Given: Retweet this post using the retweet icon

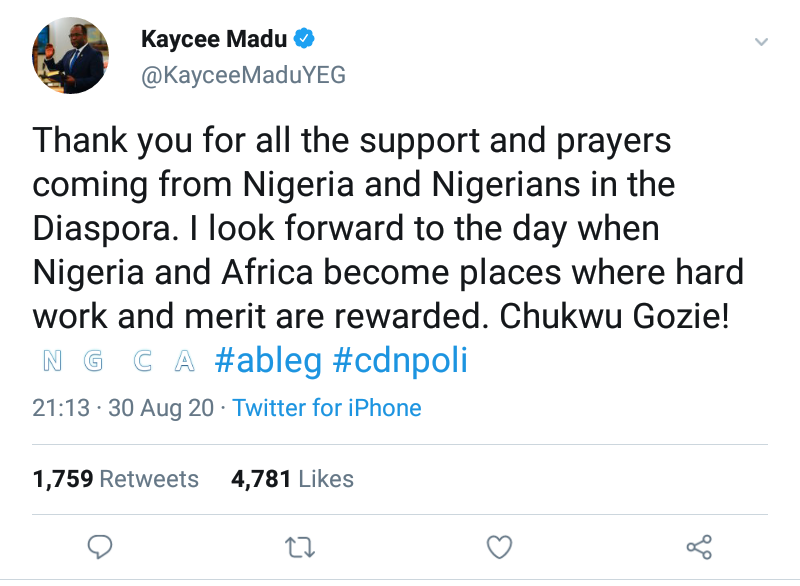Looking at the screenshot, I should tap(299, 547).
